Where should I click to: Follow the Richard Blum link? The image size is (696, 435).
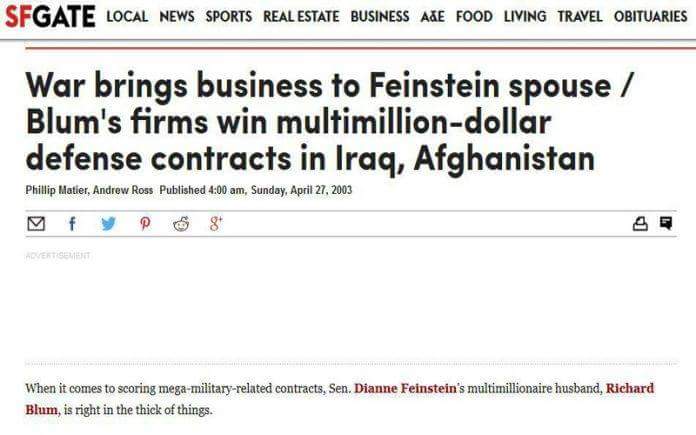(x=630, y=387)
